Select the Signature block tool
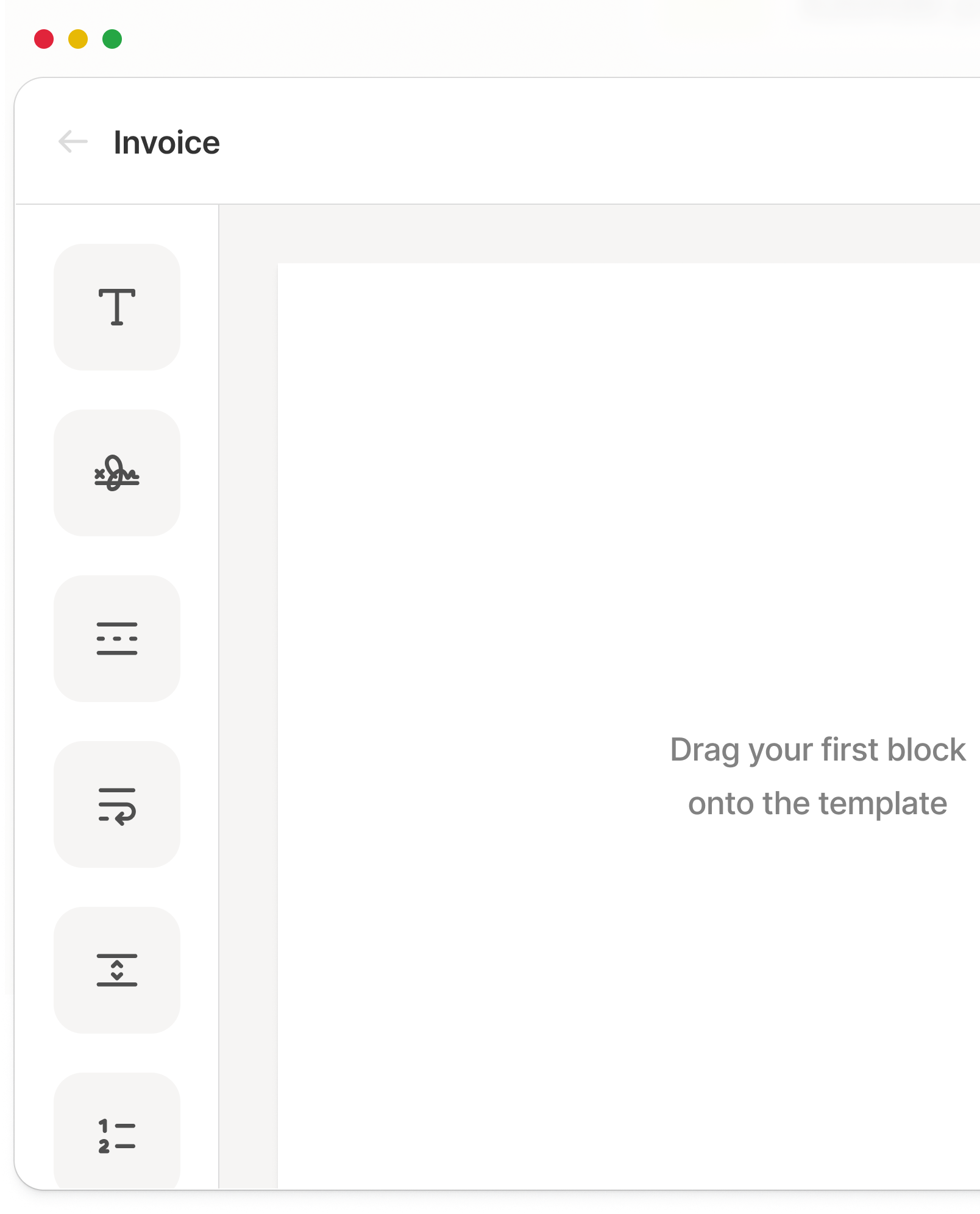Viewport: 980px width, 1214px height. [x=117, y=473]
